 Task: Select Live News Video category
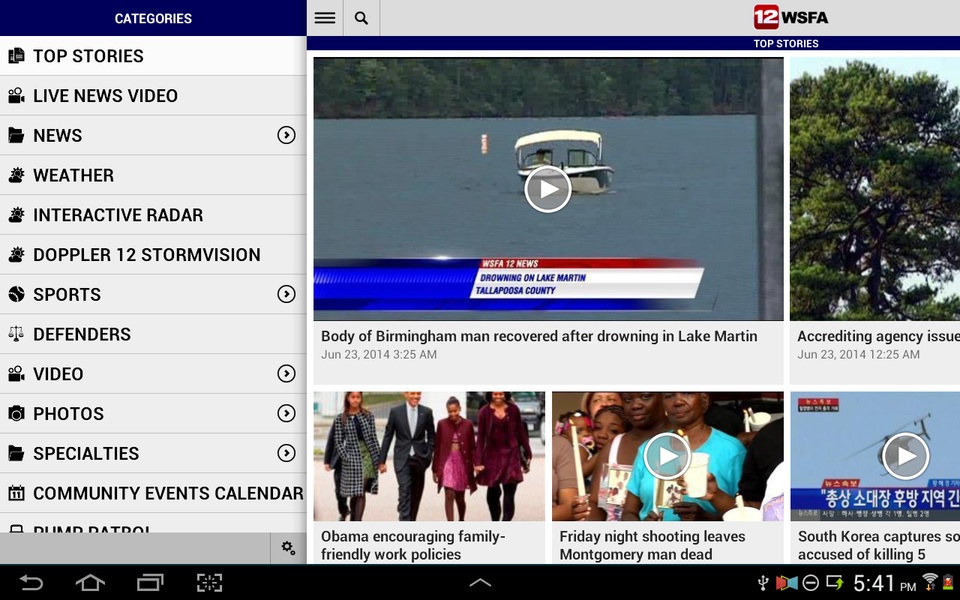[153, 96]
